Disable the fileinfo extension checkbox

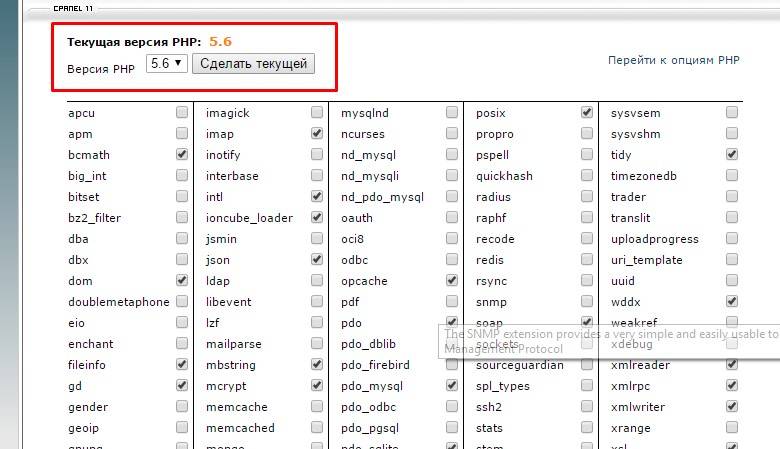pyautogui.click(x=182, y=364)
